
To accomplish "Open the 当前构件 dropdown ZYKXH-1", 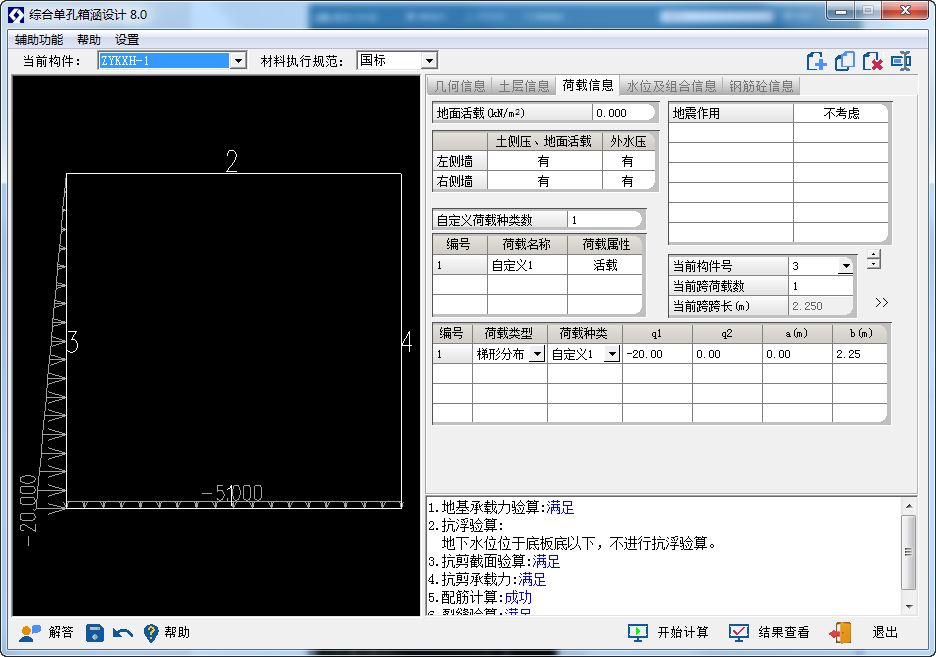I will [x=238, y=61].
